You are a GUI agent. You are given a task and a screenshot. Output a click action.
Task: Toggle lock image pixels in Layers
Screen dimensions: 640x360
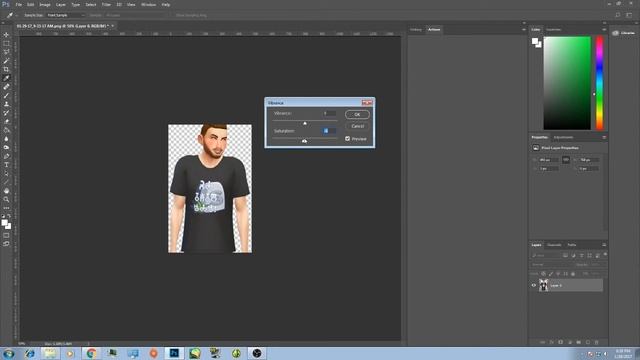pos(551,274)
